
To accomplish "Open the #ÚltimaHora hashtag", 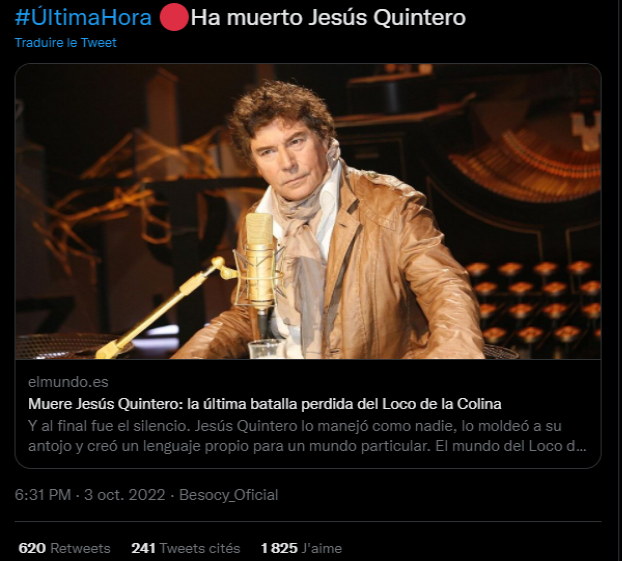I will point(83,18).
